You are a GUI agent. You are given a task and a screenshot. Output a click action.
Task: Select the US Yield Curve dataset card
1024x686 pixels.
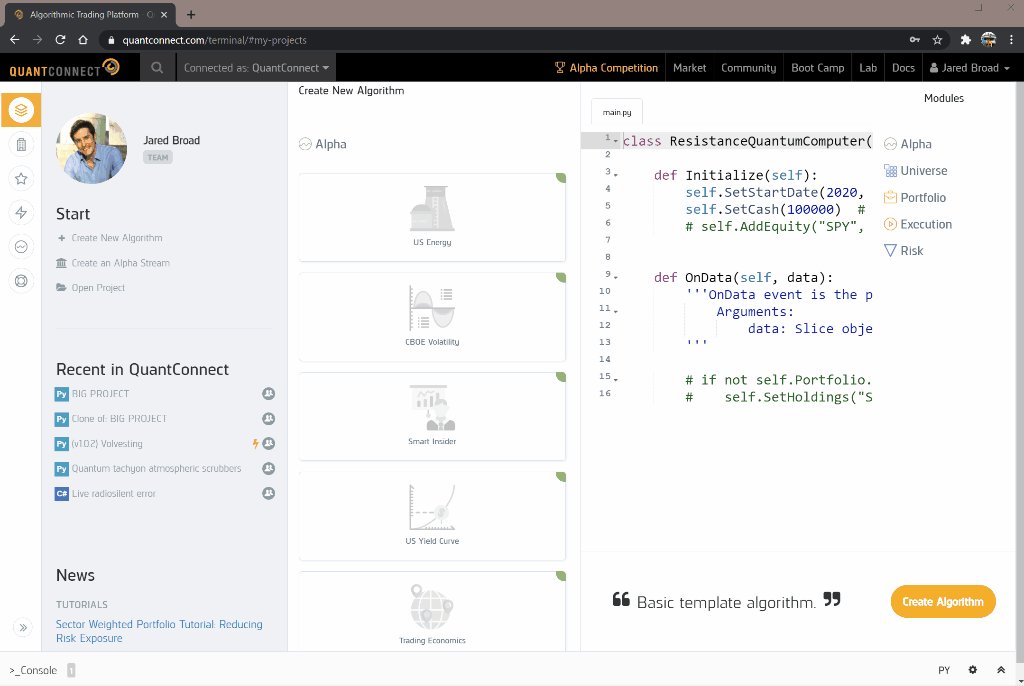click(x=432, y=516)
